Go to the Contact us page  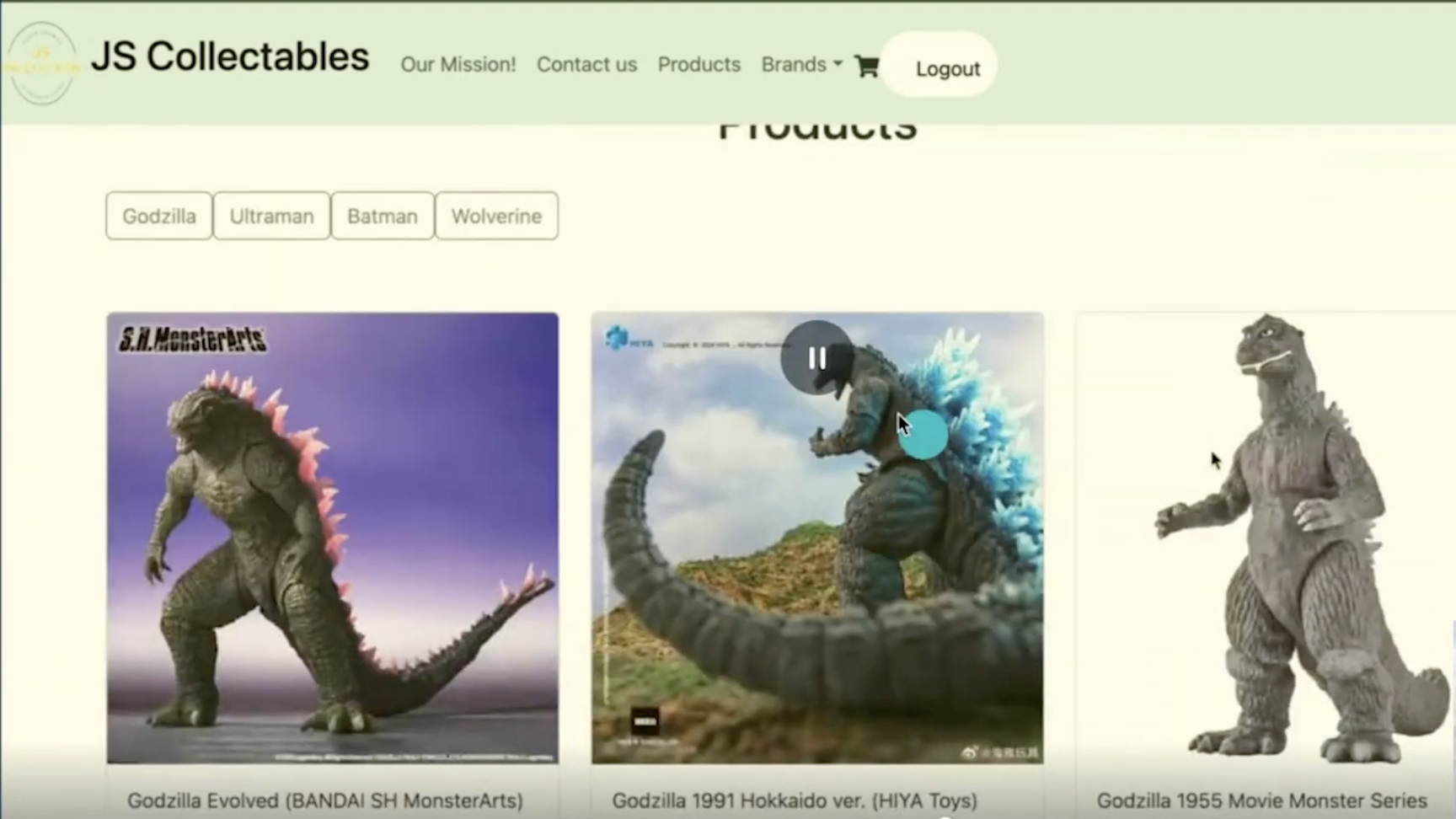tap(586, 65)
